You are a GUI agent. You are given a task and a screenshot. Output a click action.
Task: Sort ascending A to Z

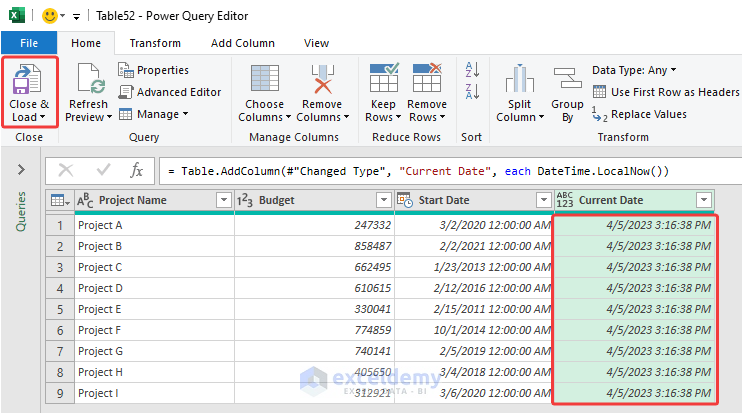(x=472, y=70)
